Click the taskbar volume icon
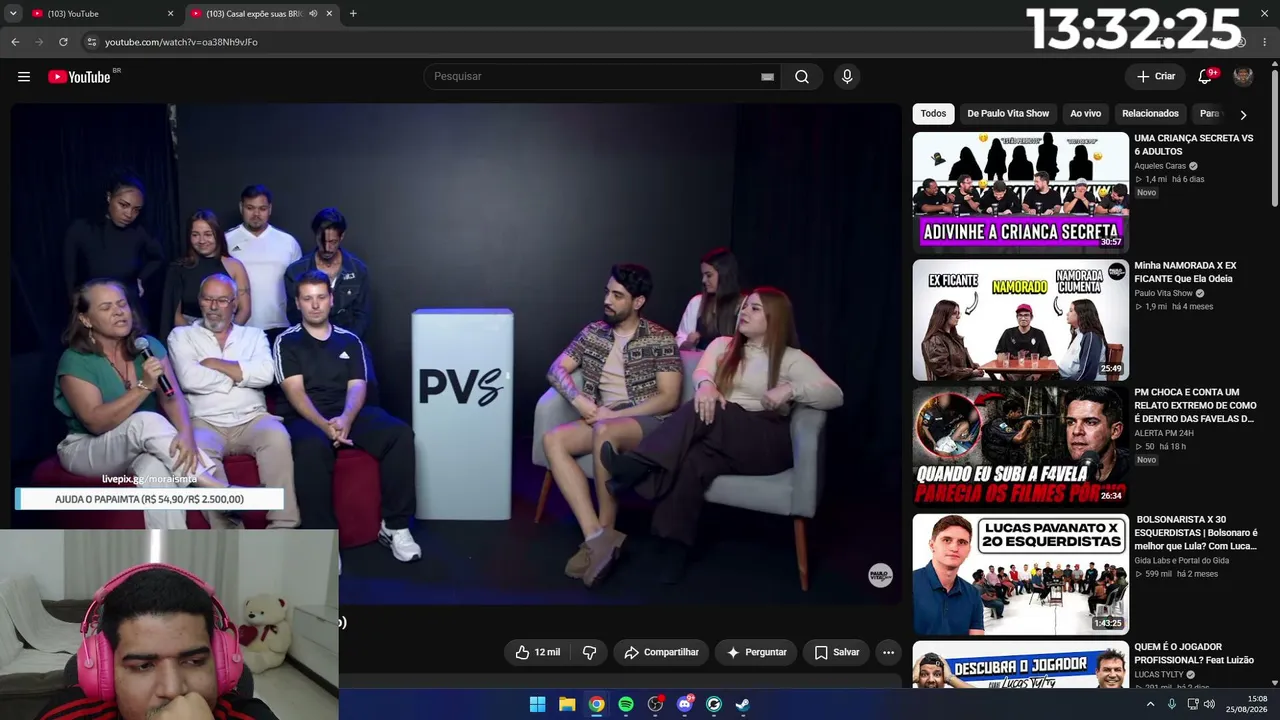The height and width of the screenshot is (720, 1280). click(1209, 704)
